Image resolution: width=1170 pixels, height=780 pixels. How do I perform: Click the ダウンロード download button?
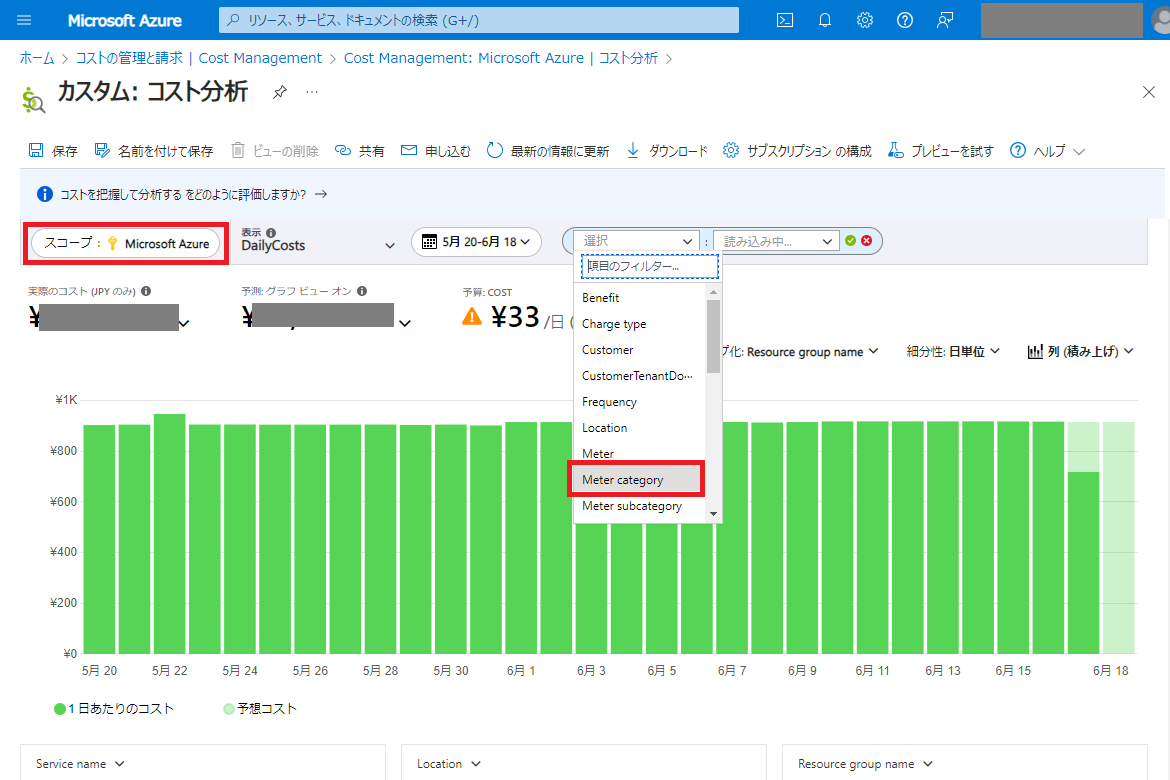[x=666, y=151]
